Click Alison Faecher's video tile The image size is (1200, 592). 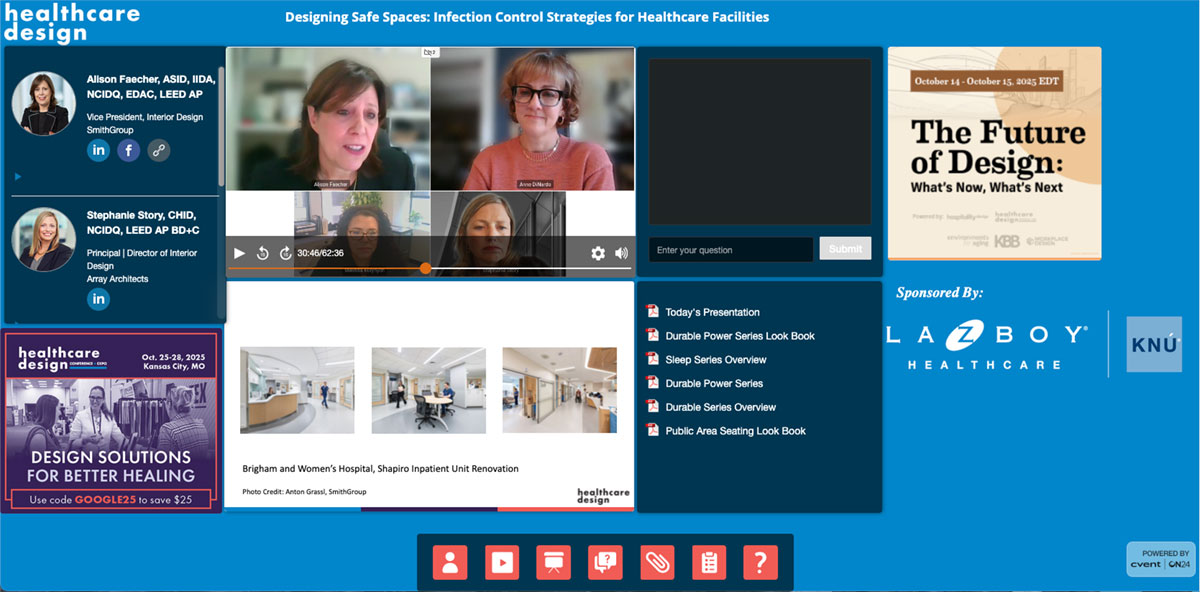click(x=328, y=119)
